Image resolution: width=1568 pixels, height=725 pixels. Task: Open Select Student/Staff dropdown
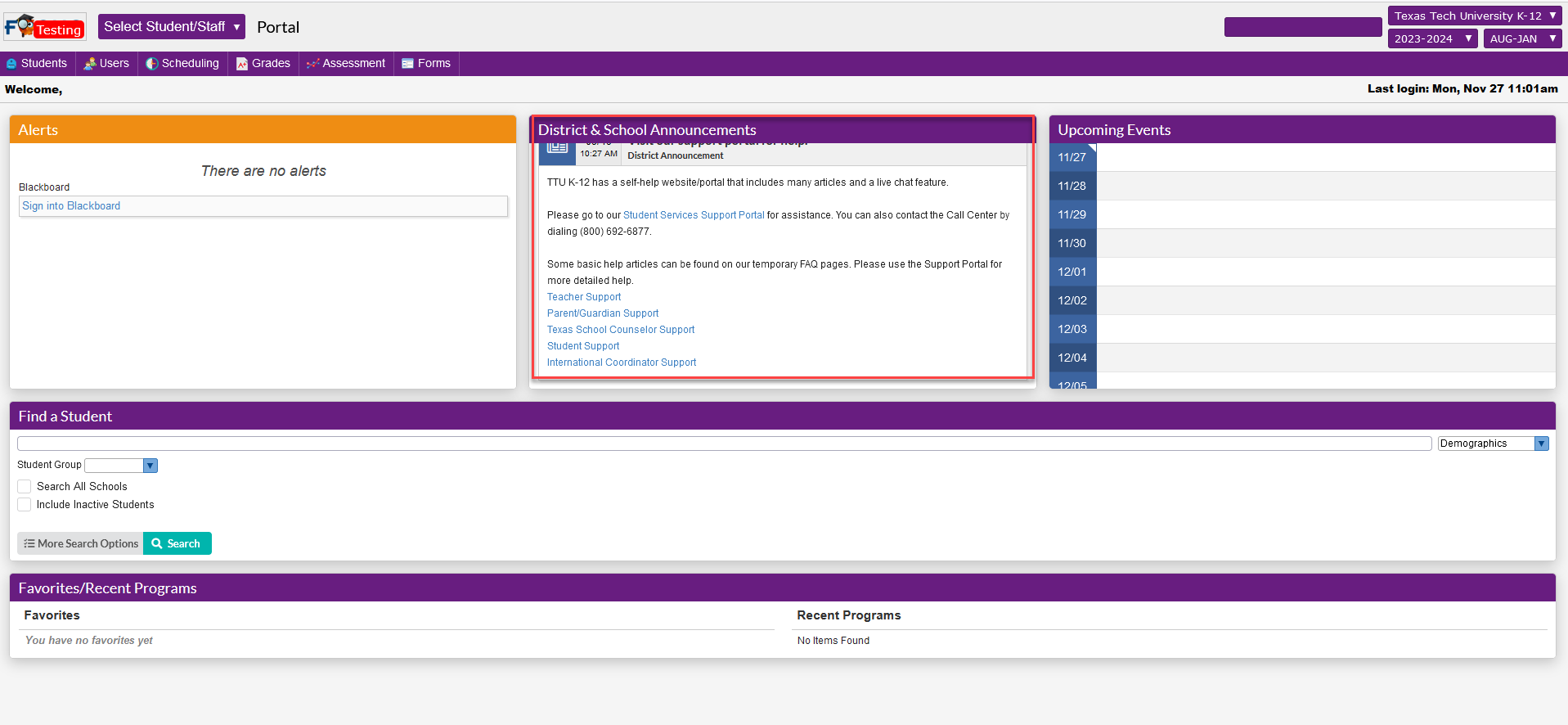(172, 26)
